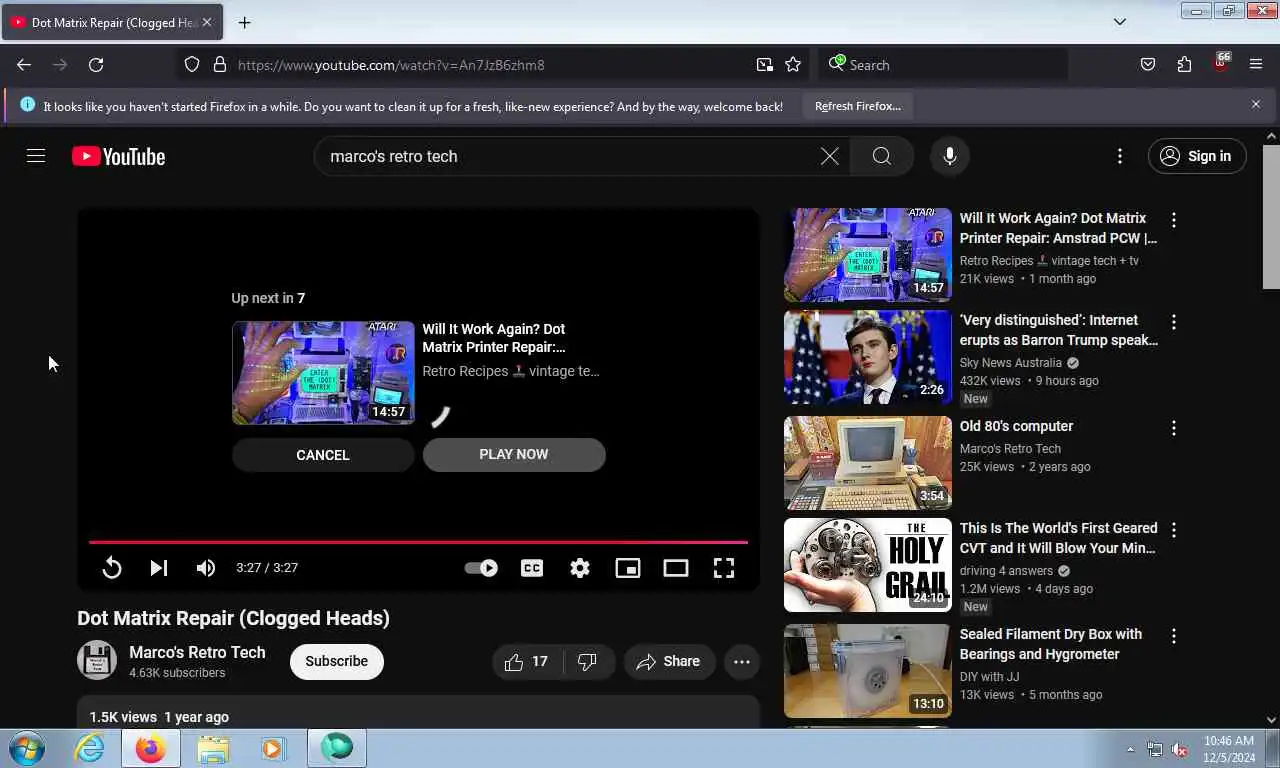Viewport: 1280px width, 768px height.
Task: Open the Old 80's computer video thumbnail
Action: tap(868, 463)
